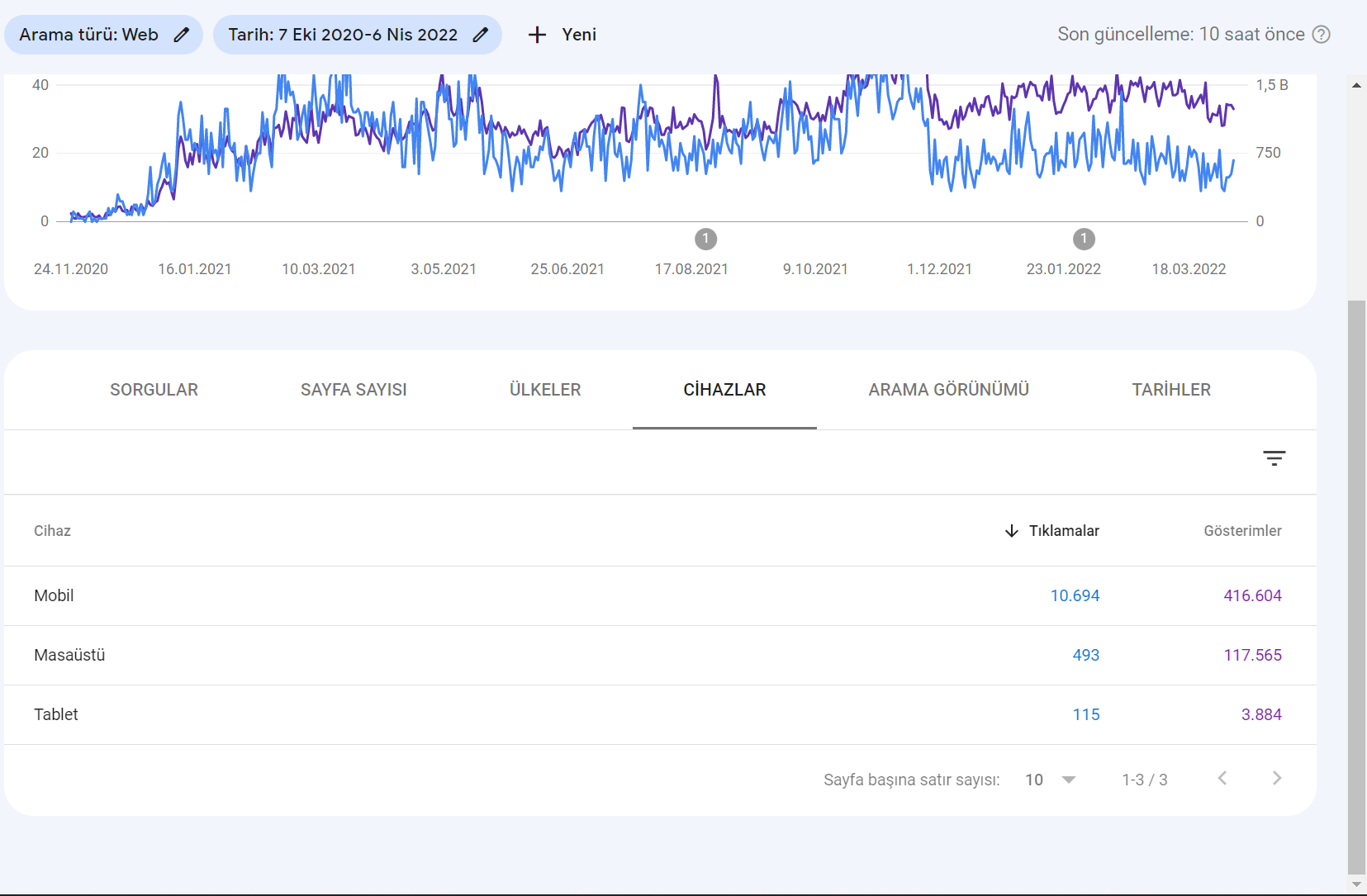Switch to SORGULAR tab
The width and height of the screenshot is (1367, 896).
pos(154,390)
